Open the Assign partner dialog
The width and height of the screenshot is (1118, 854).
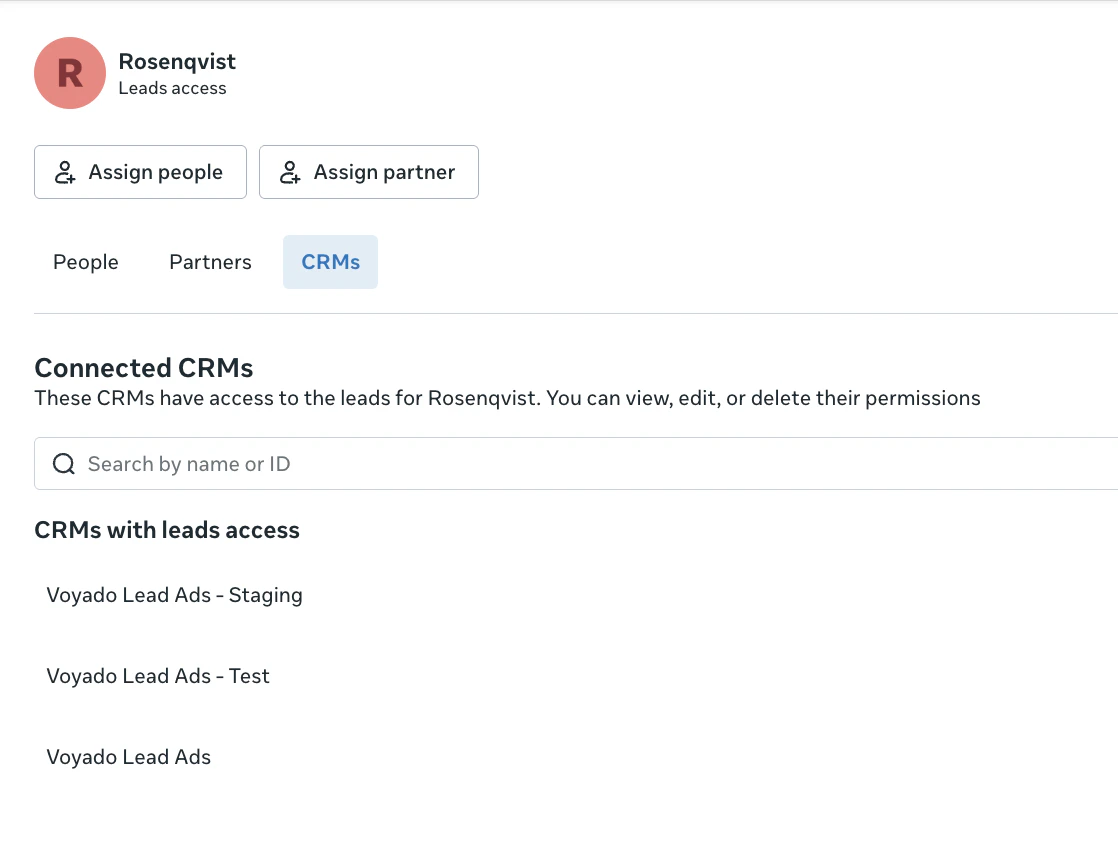click(368, 172)
